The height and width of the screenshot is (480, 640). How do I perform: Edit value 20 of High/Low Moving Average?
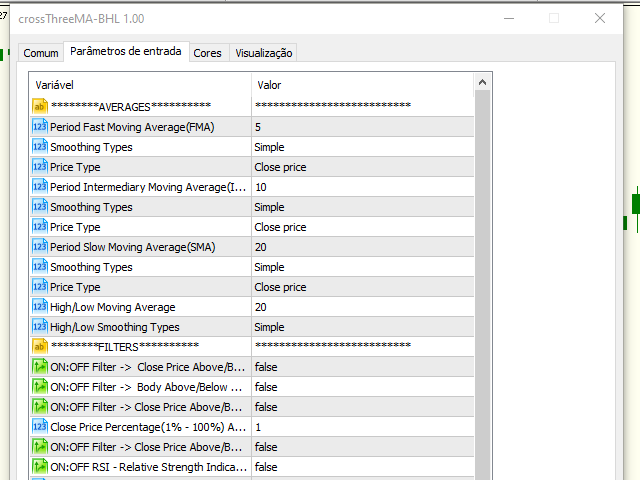tap(363, 307)
